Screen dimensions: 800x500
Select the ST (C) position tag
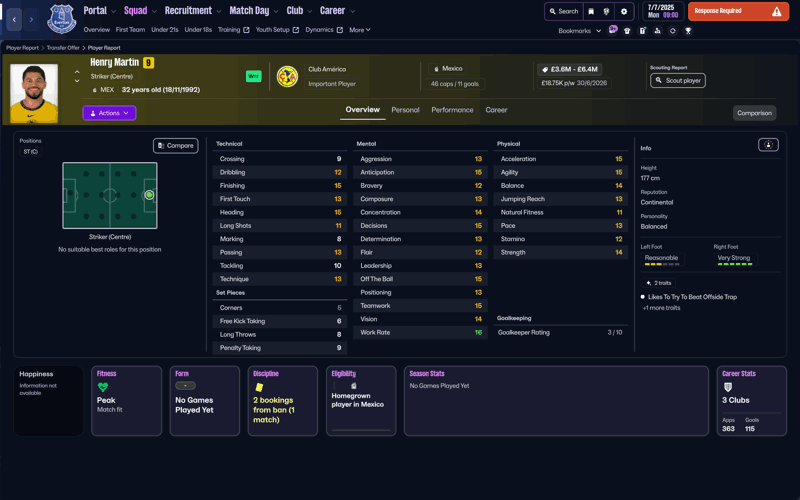click(29, 152)
